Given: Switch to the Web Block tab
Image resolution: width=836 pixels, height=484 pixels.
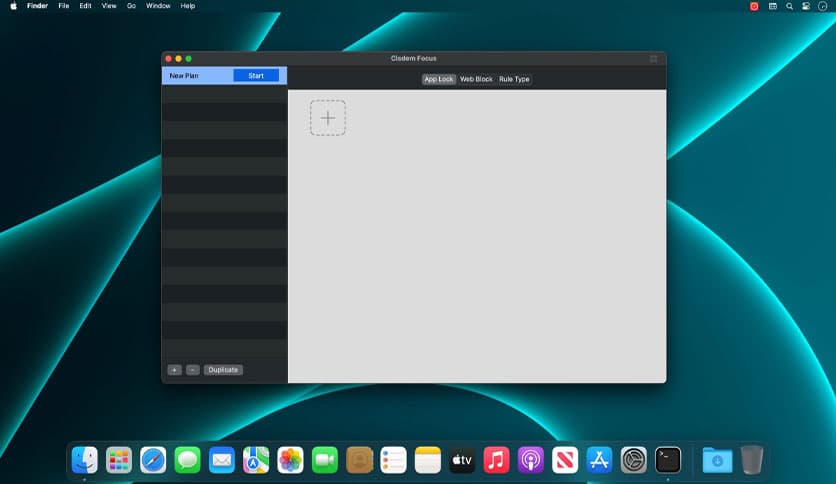Looking at the screenshot, I should 476,79.
